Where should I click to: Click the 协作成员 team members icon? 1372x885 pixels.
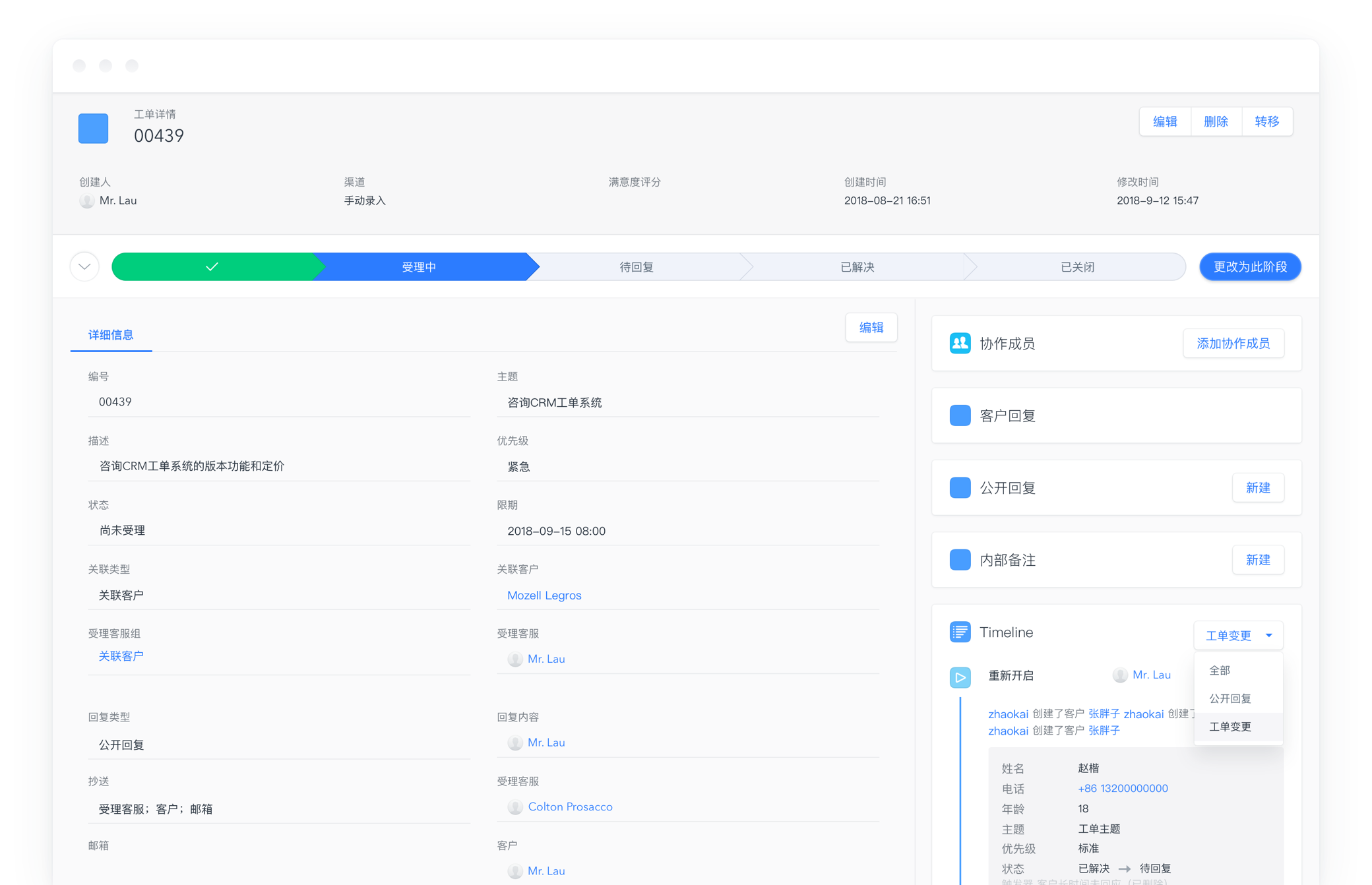coord(960,343)
